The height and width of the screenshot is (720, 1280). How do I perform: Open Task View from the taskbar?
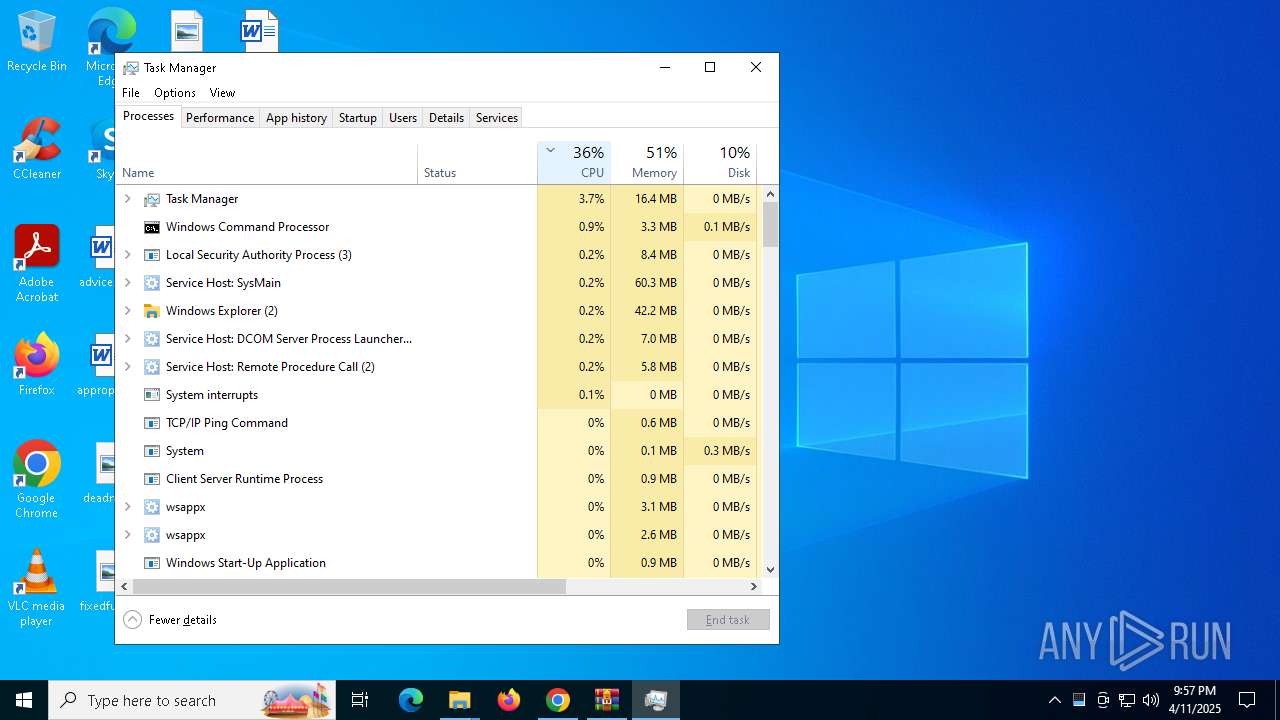click(x=360, y=700)
